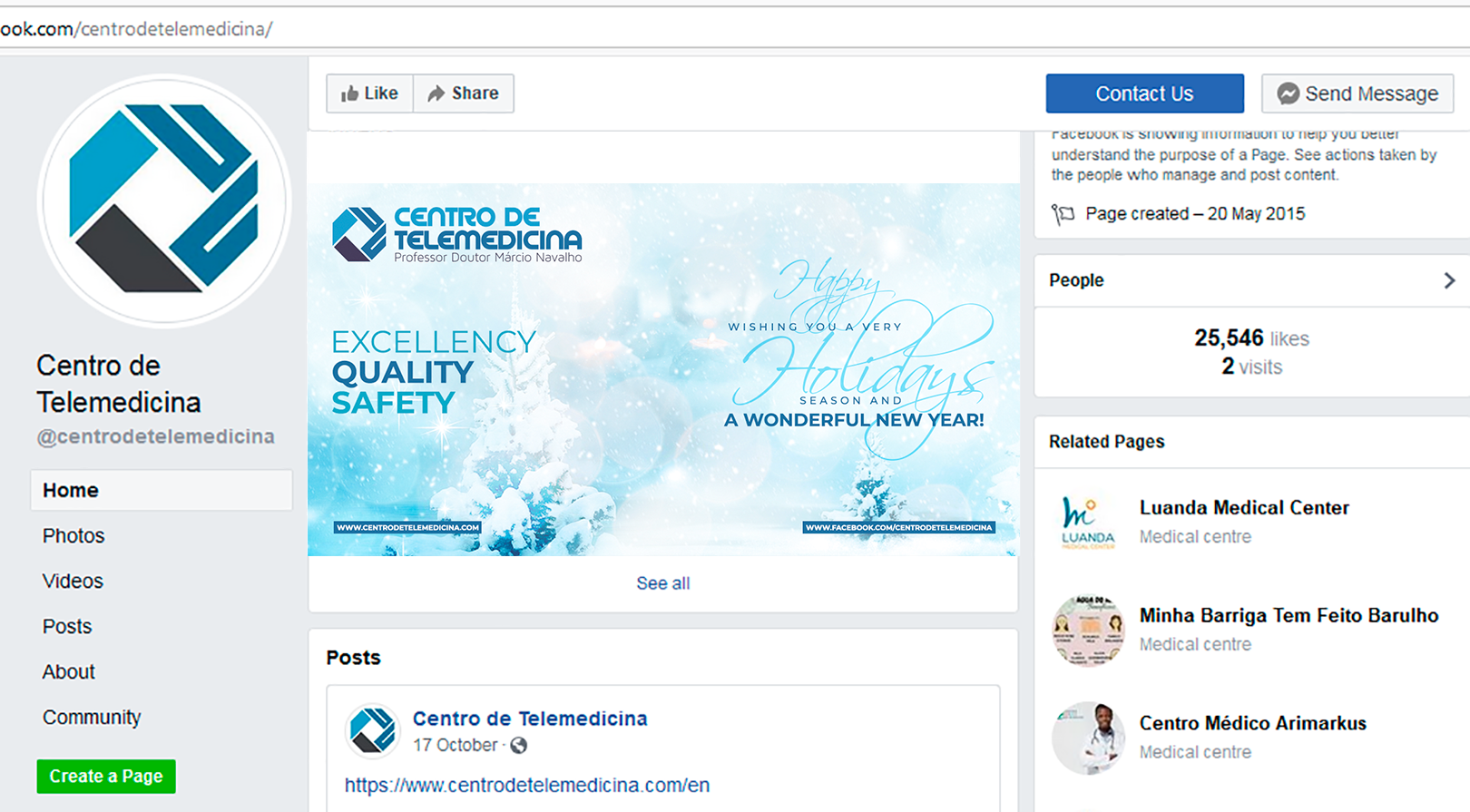Screen dimensions: 1470x812
Task: Open Centro Médico Arimarkus related page
Action: [x=1253, y=723]
